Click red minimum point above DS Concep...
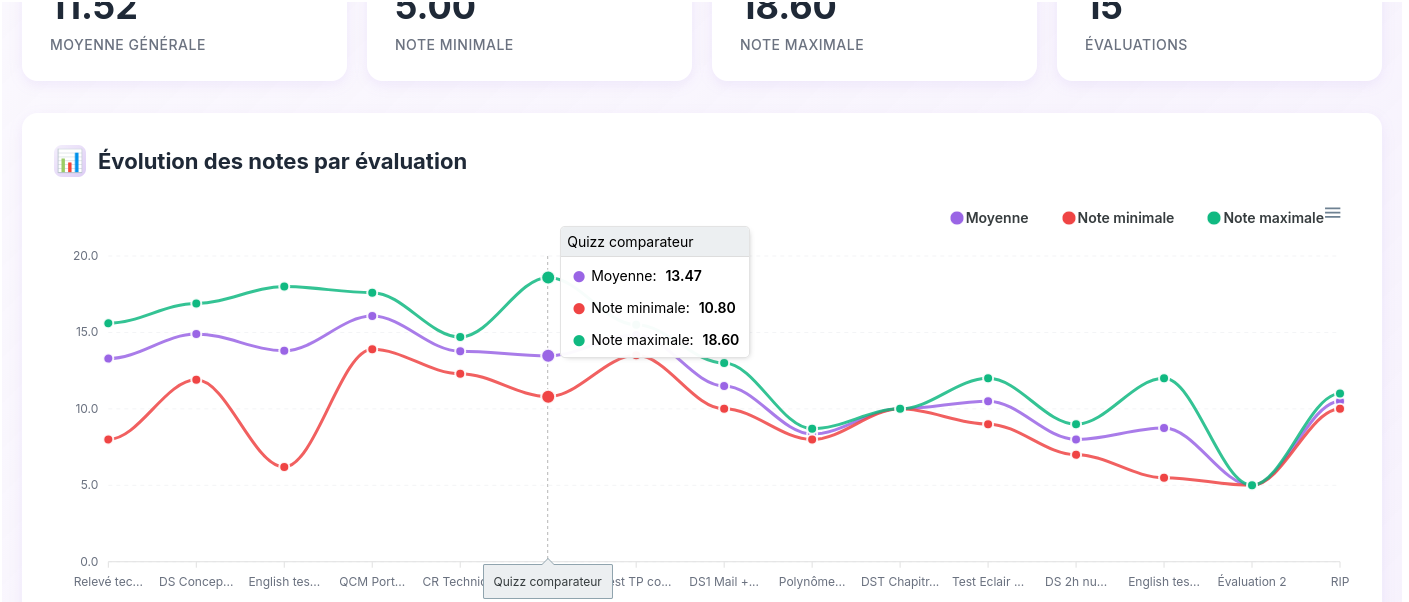The image size is (1409, 602). [x=196, y=380]
